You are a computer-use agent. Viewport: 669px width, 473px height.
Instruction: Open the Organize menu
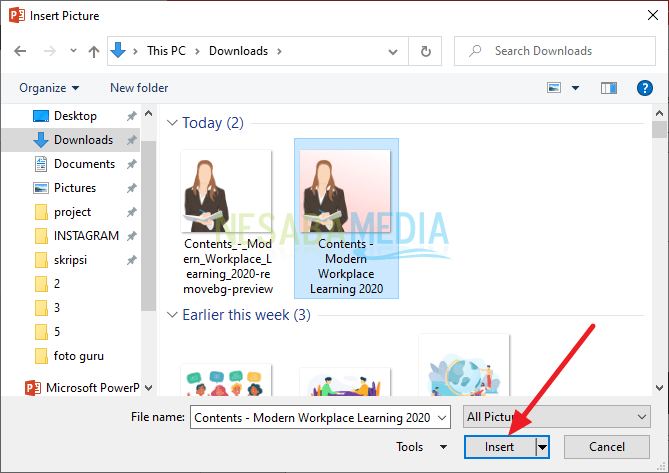click(48, 88)
